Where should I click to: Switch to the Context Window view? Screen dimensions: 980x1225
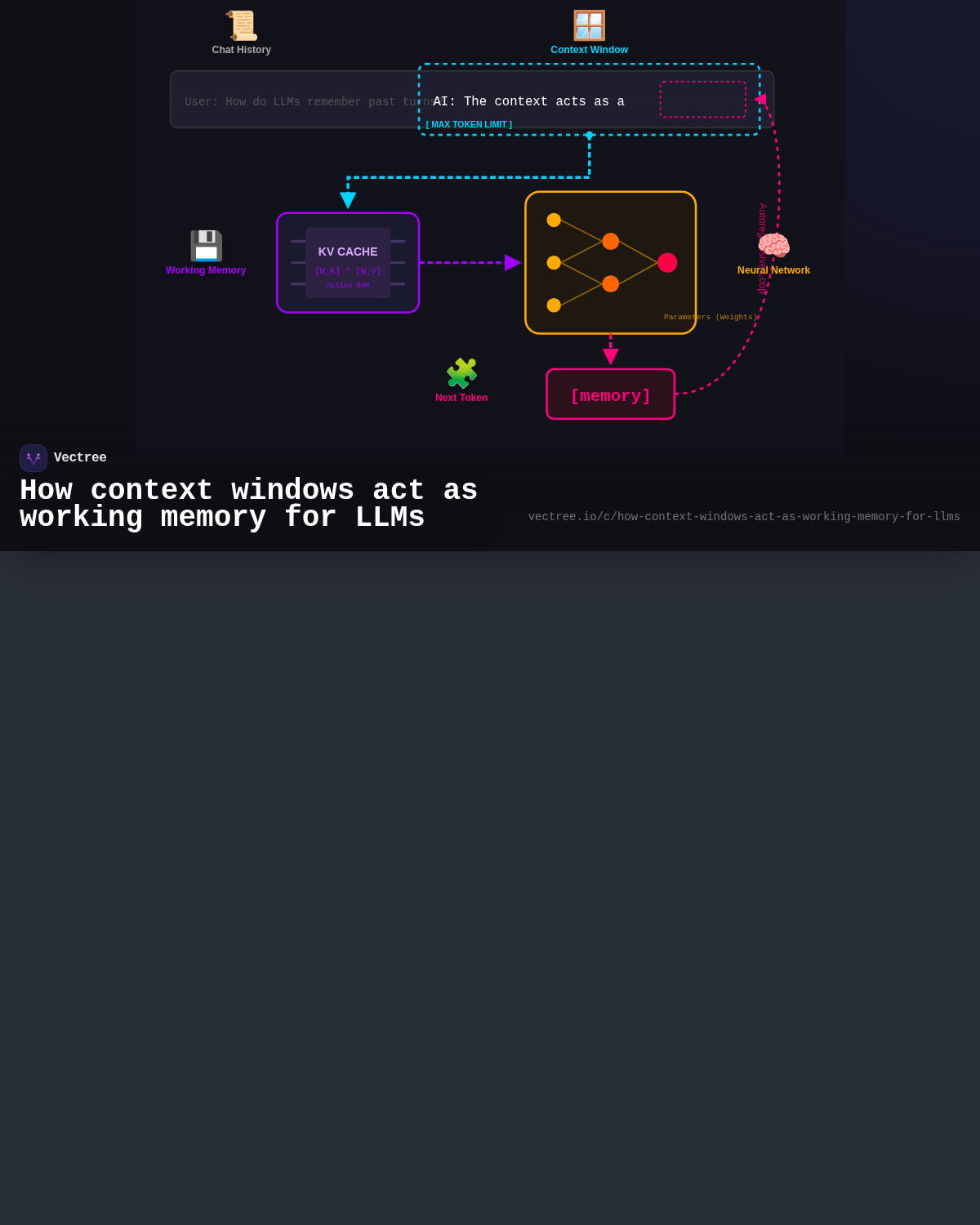(589, 50)
